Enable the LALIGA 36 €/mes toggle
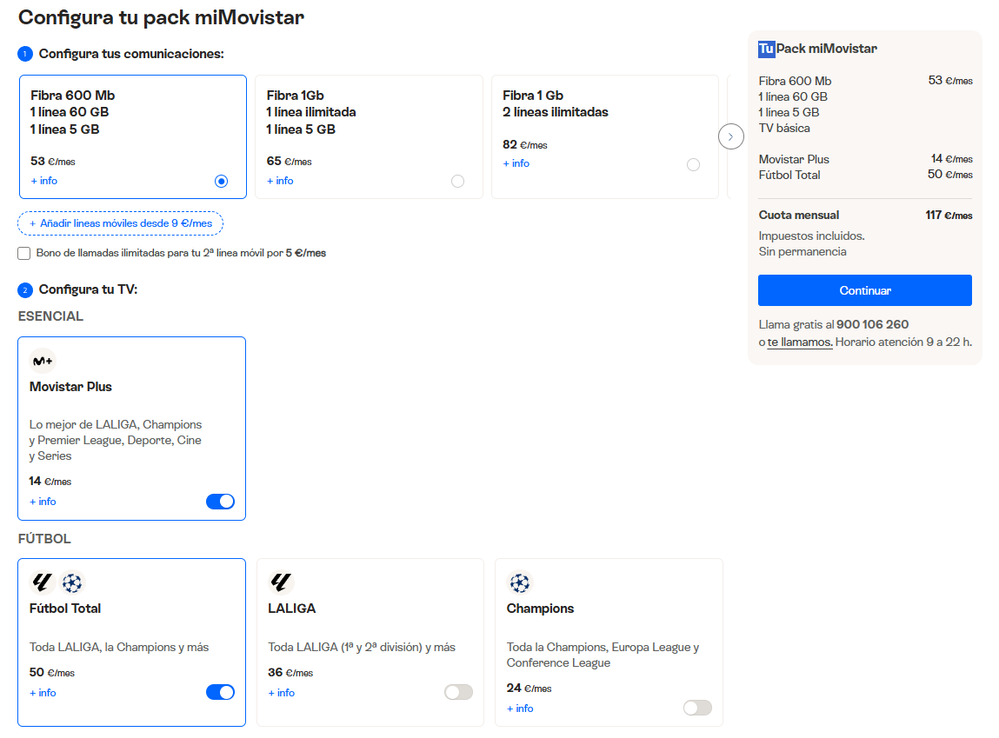The width and height of the screenshot is (999, 738). 459,692
